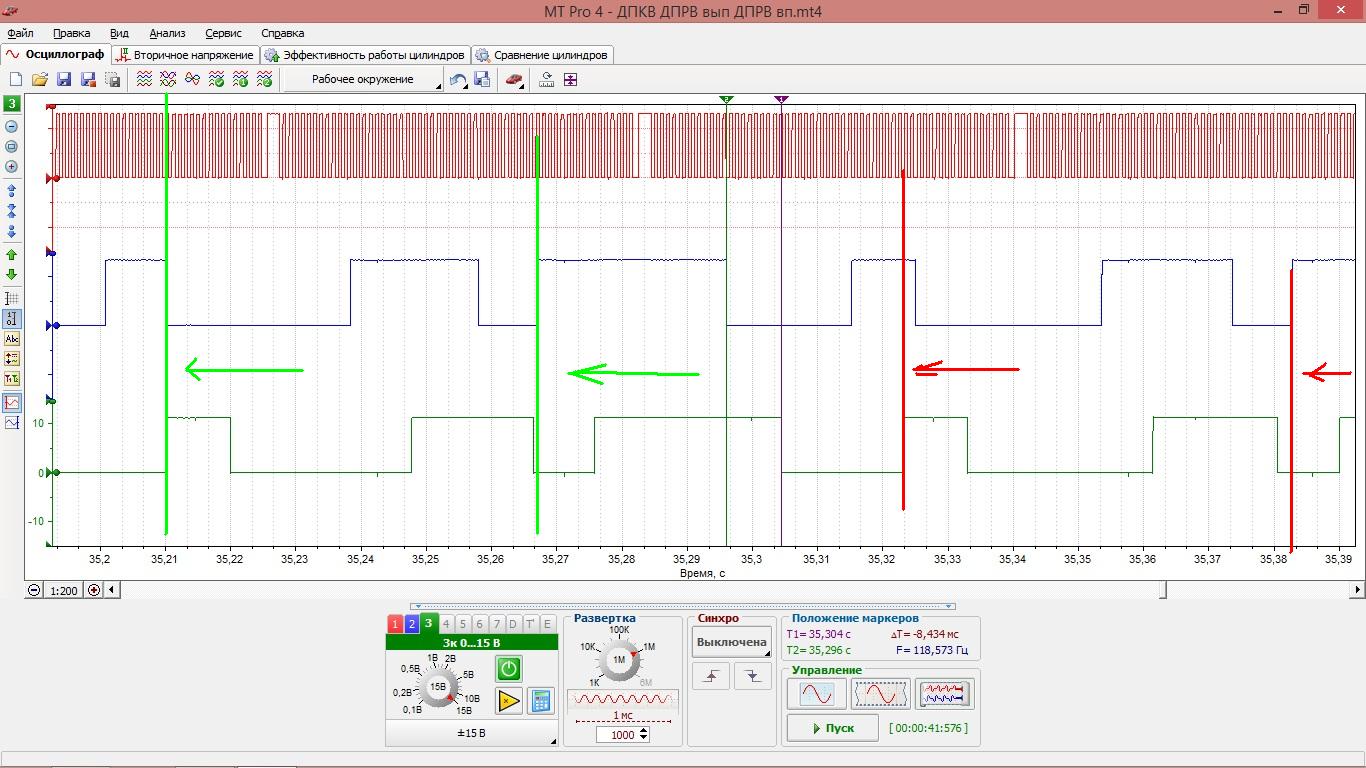
Task: Click the yellow play-triangle channel icon
Action: (509, 700)
